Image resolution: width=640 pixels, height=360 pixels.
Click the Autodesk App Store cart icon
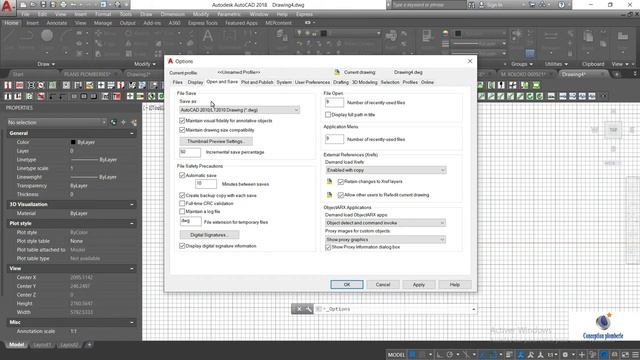(532, 5)
